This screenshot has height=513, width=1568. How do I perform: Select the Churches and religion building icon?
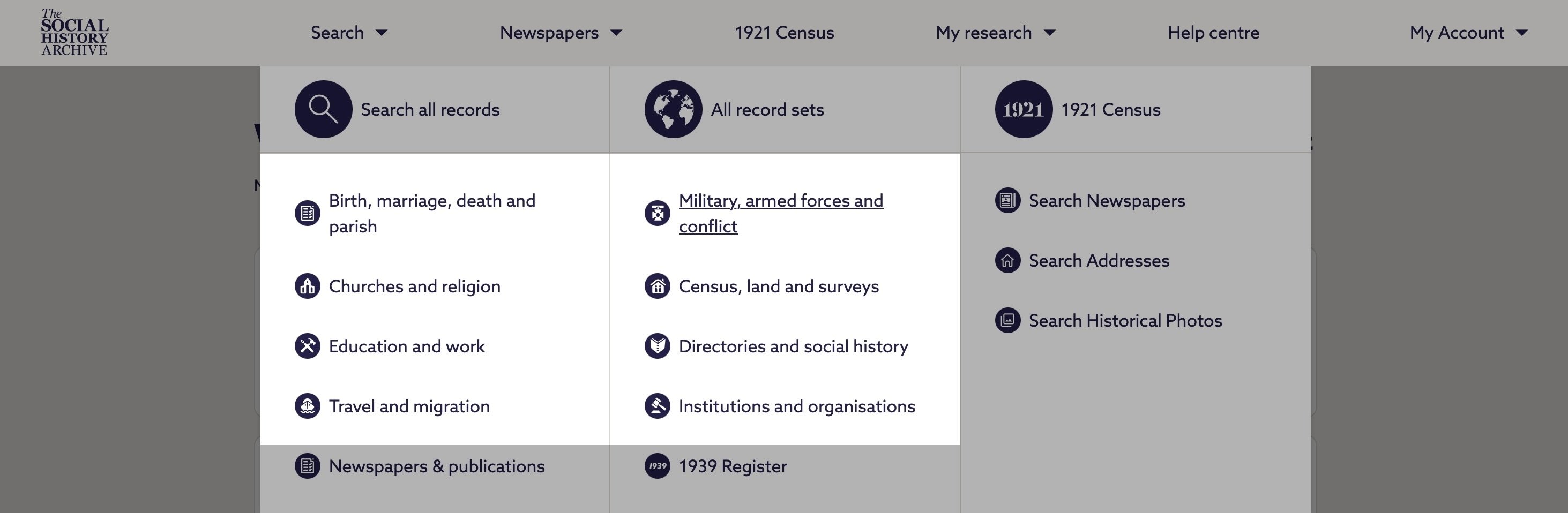(x=307, y=286)
